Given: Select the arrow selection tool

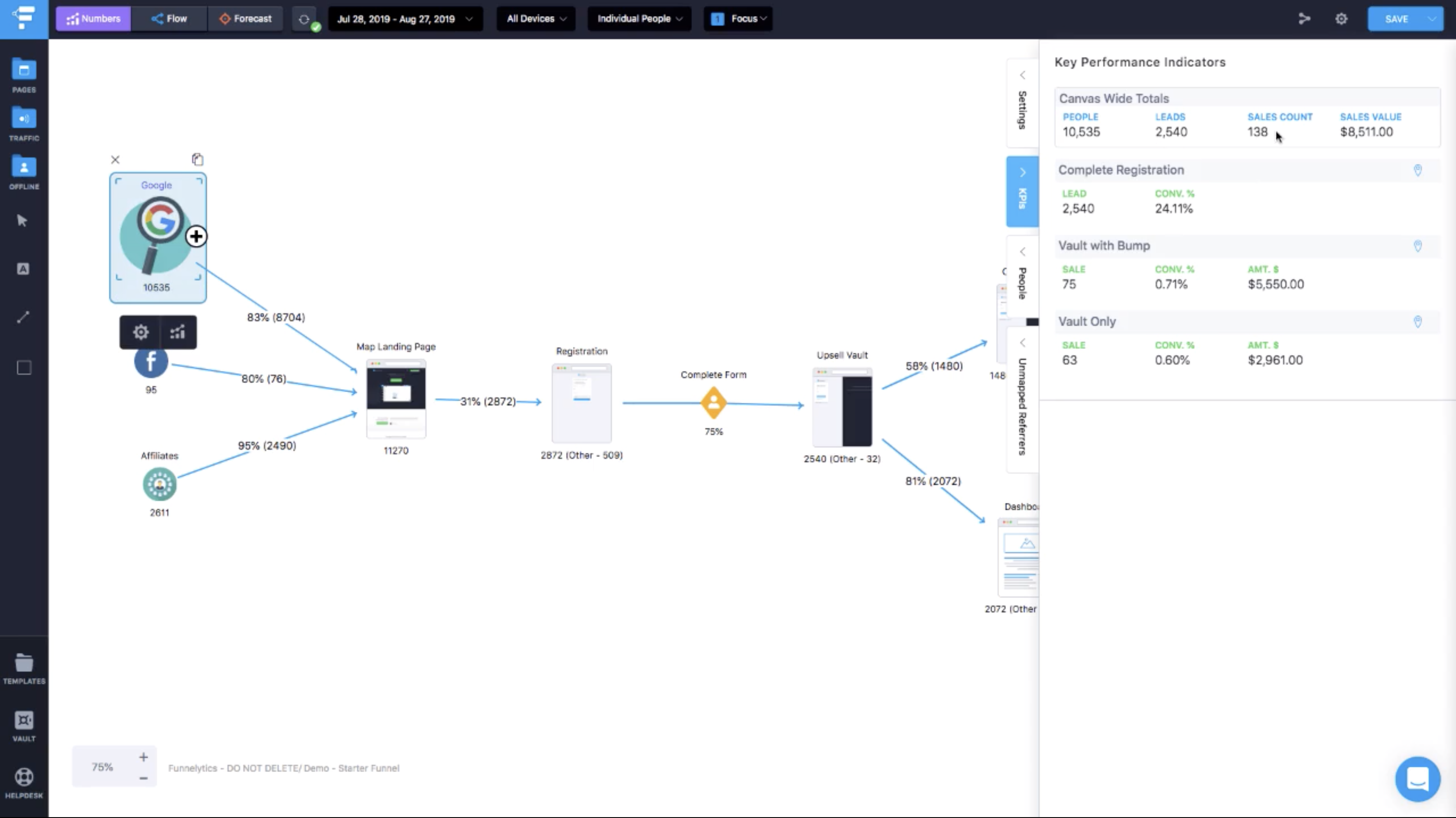Looking at the screenshot, I should (23, 220).
